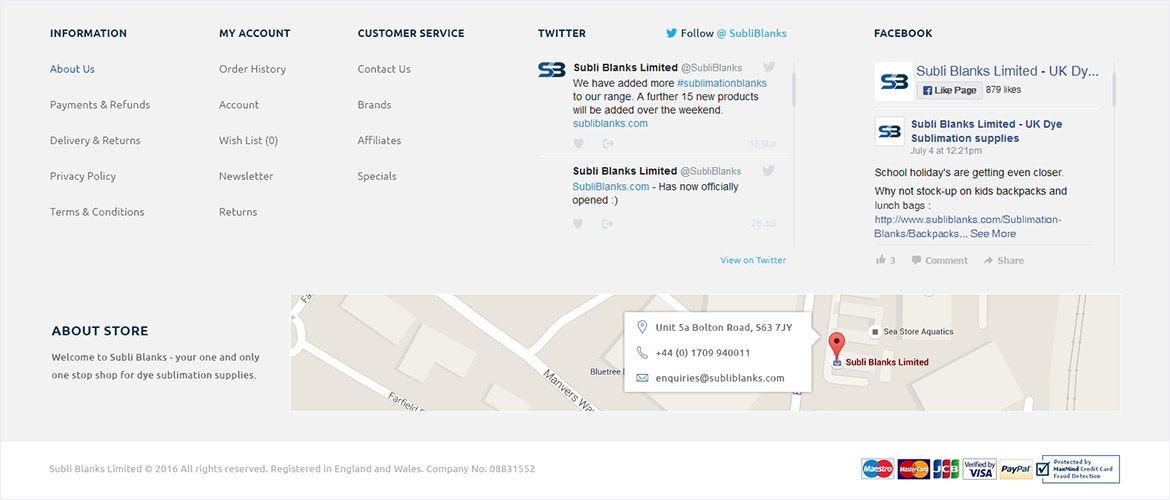Image resolution: width=1170 pixels, height=500 pixels.
Task: Click the SB avatar on the Facebook post
Action: pos(889,131)
